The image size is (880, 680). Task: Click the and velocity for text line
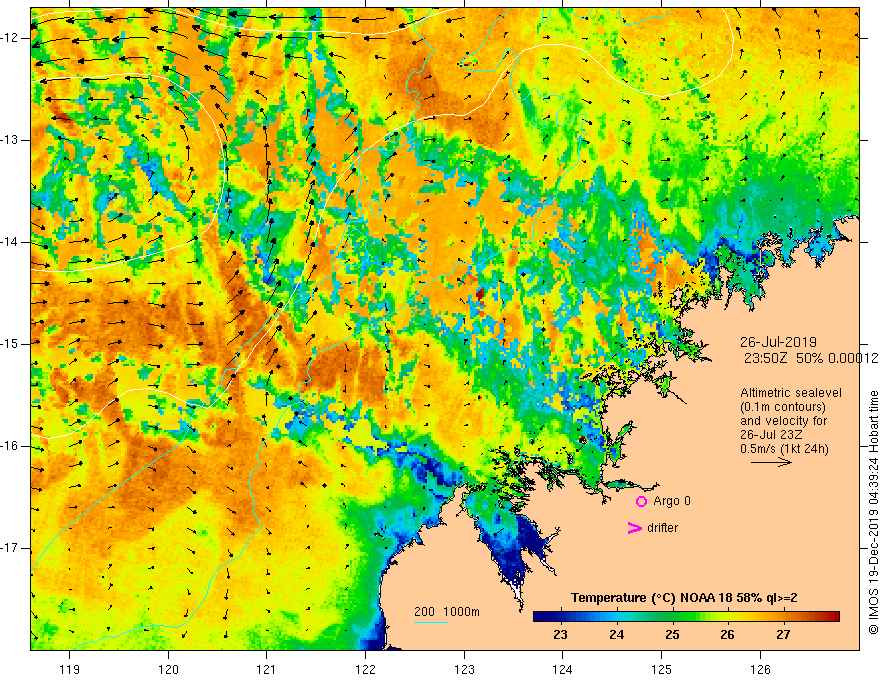pos(783,421)
